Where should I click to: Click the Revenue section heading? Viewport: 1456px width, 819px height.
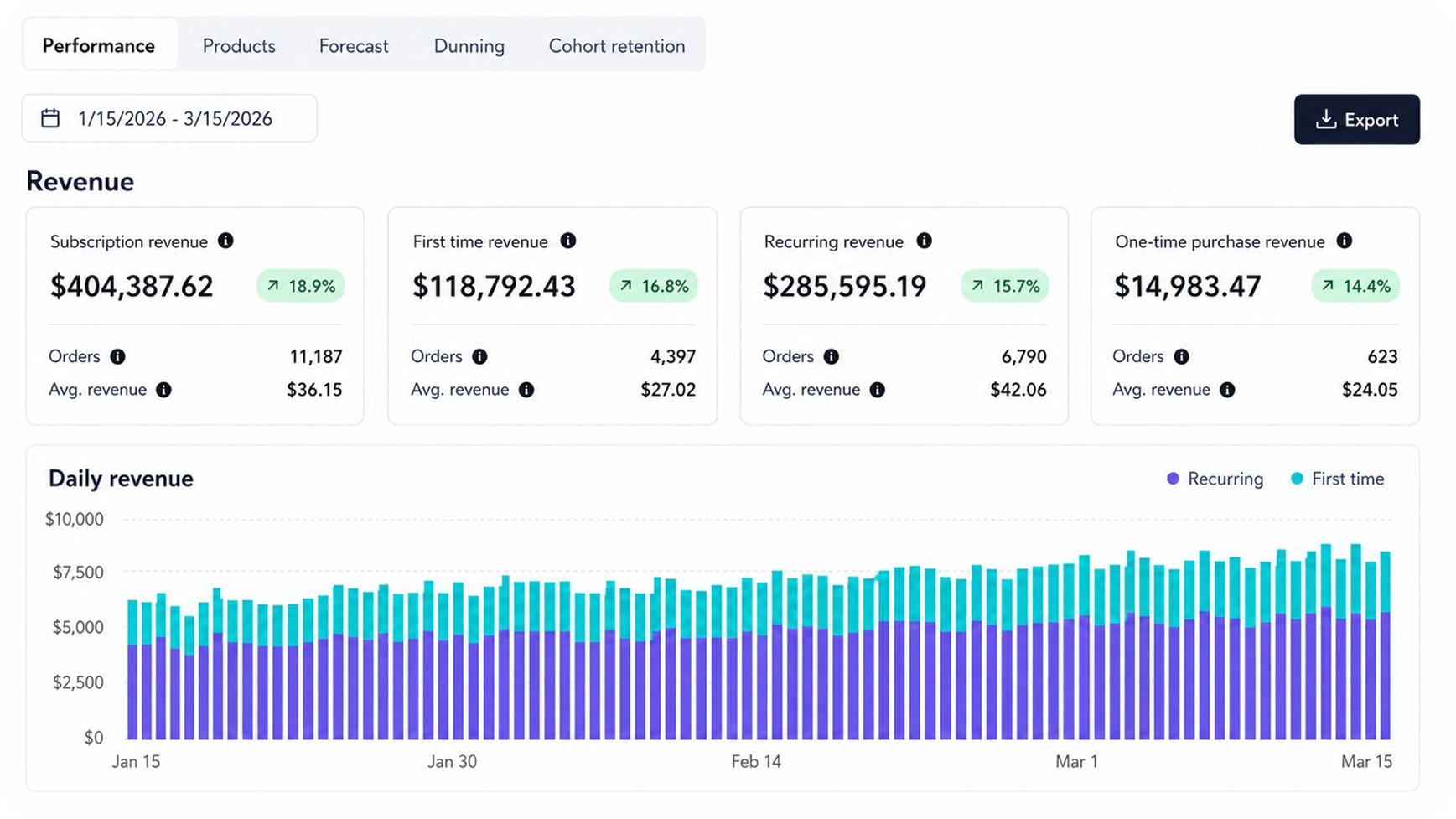pyautogui.click(x=80, y=181)
